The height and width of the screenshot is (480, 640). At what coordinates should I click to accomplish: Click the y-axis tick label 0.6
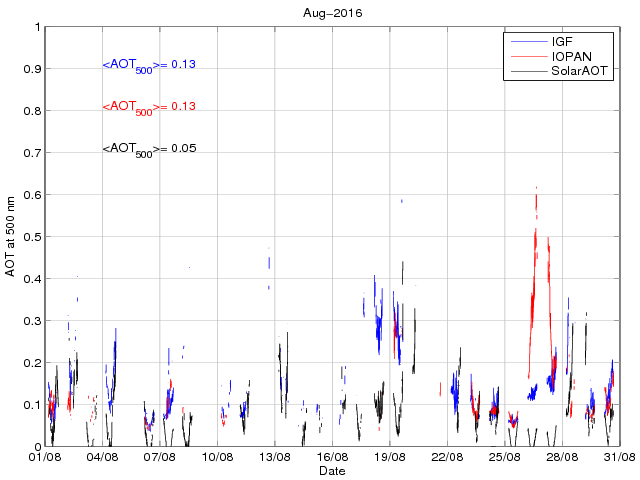[x=32, y=195]
